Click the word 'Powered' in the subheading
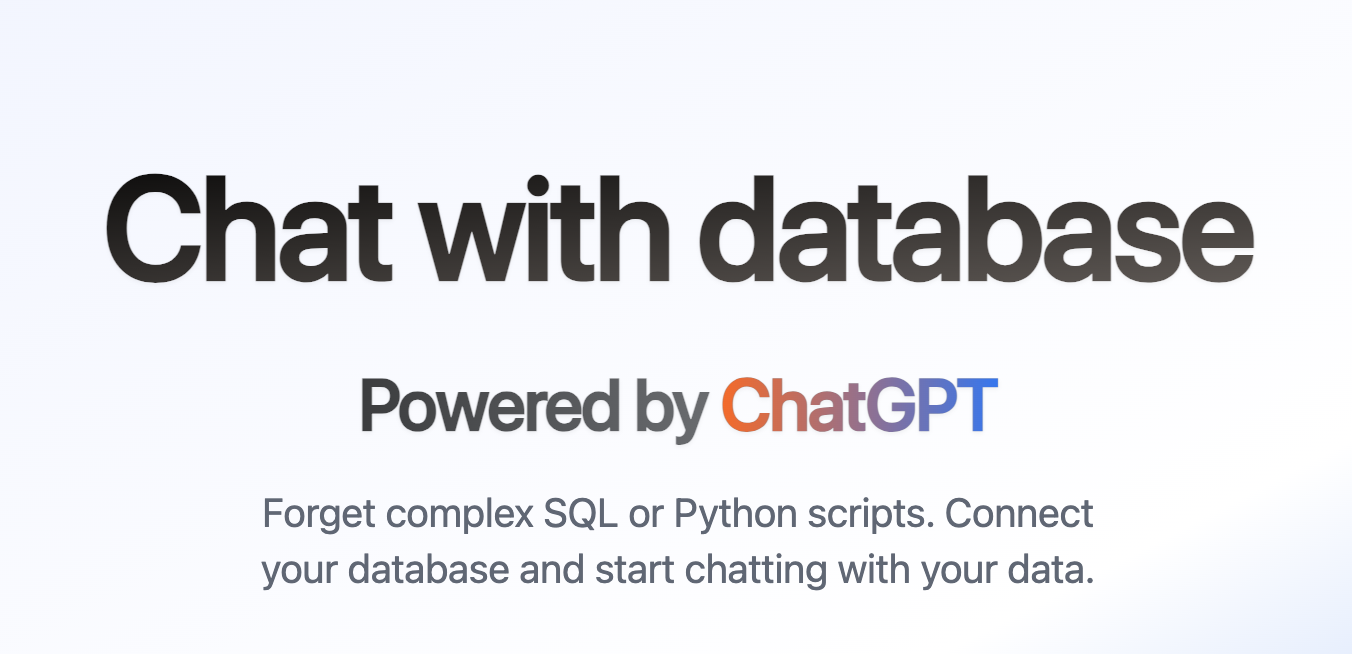The width and height of the screenshot is (1352, 654). (489, 406)
